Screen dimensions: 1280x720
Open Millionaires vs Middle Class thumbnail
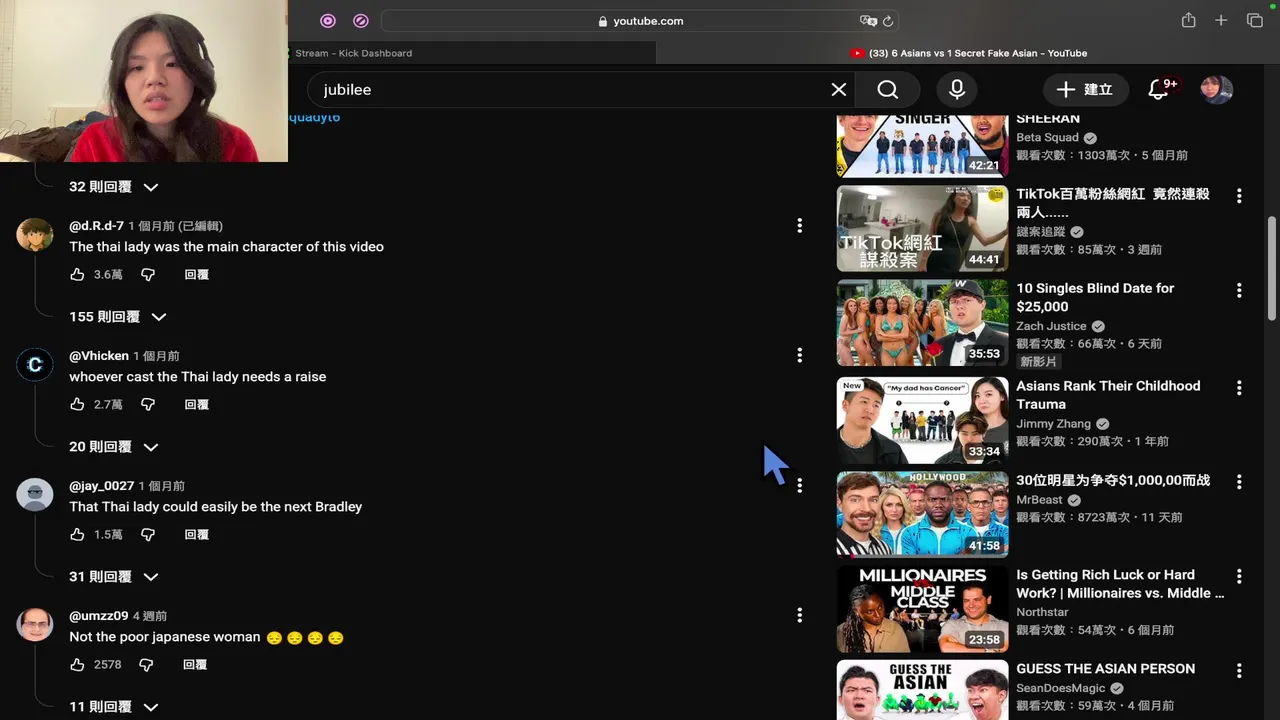click(922, 609)
